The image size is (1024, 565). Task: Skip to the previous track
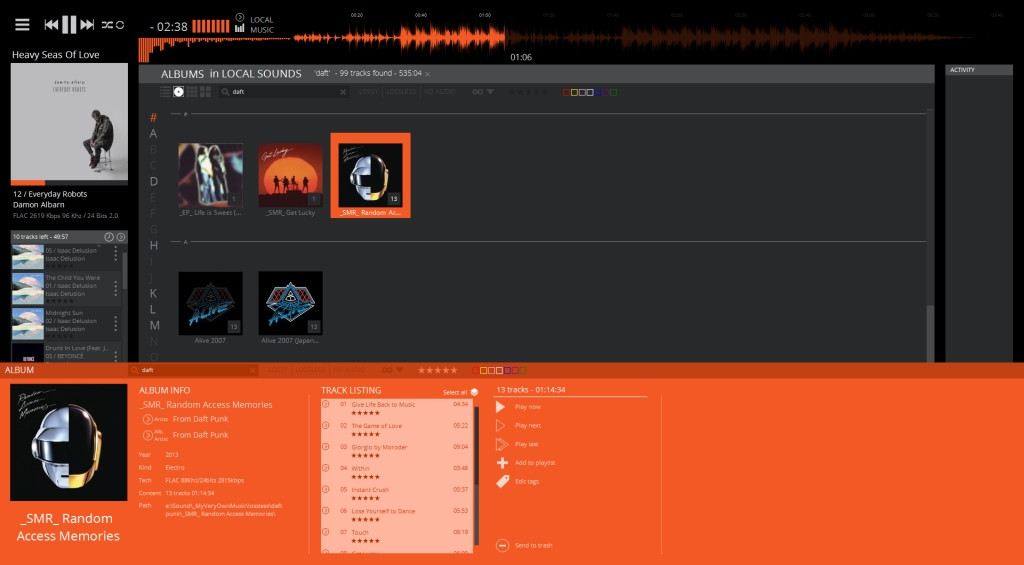51,25
